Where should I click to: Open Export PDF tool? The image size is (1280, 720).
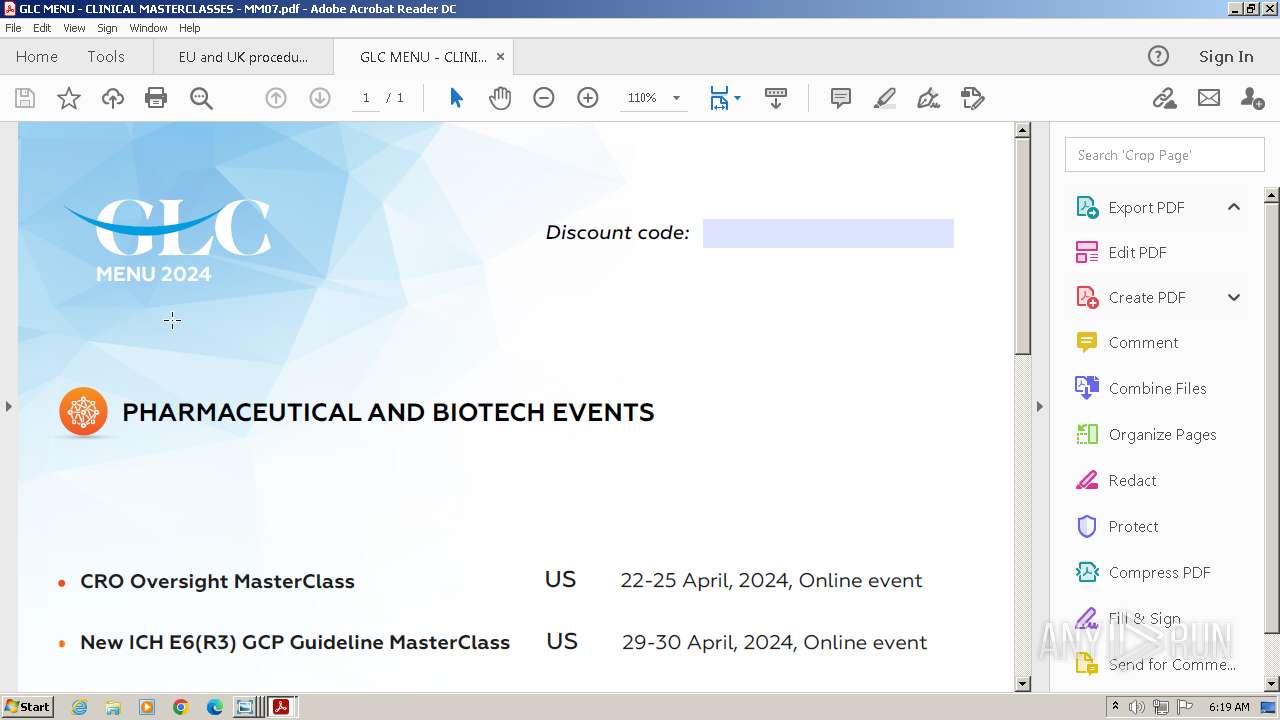click(x=1146, y=207)
